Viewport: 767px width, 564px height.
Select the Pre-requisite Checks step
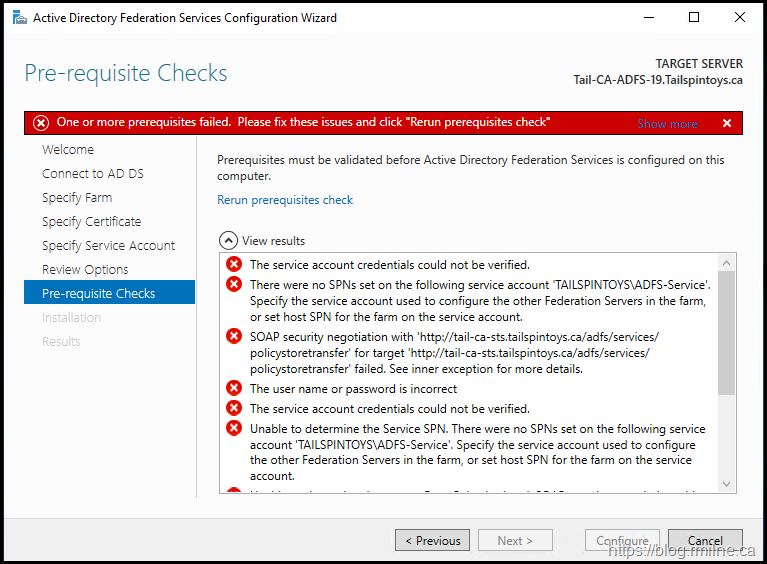99,294
